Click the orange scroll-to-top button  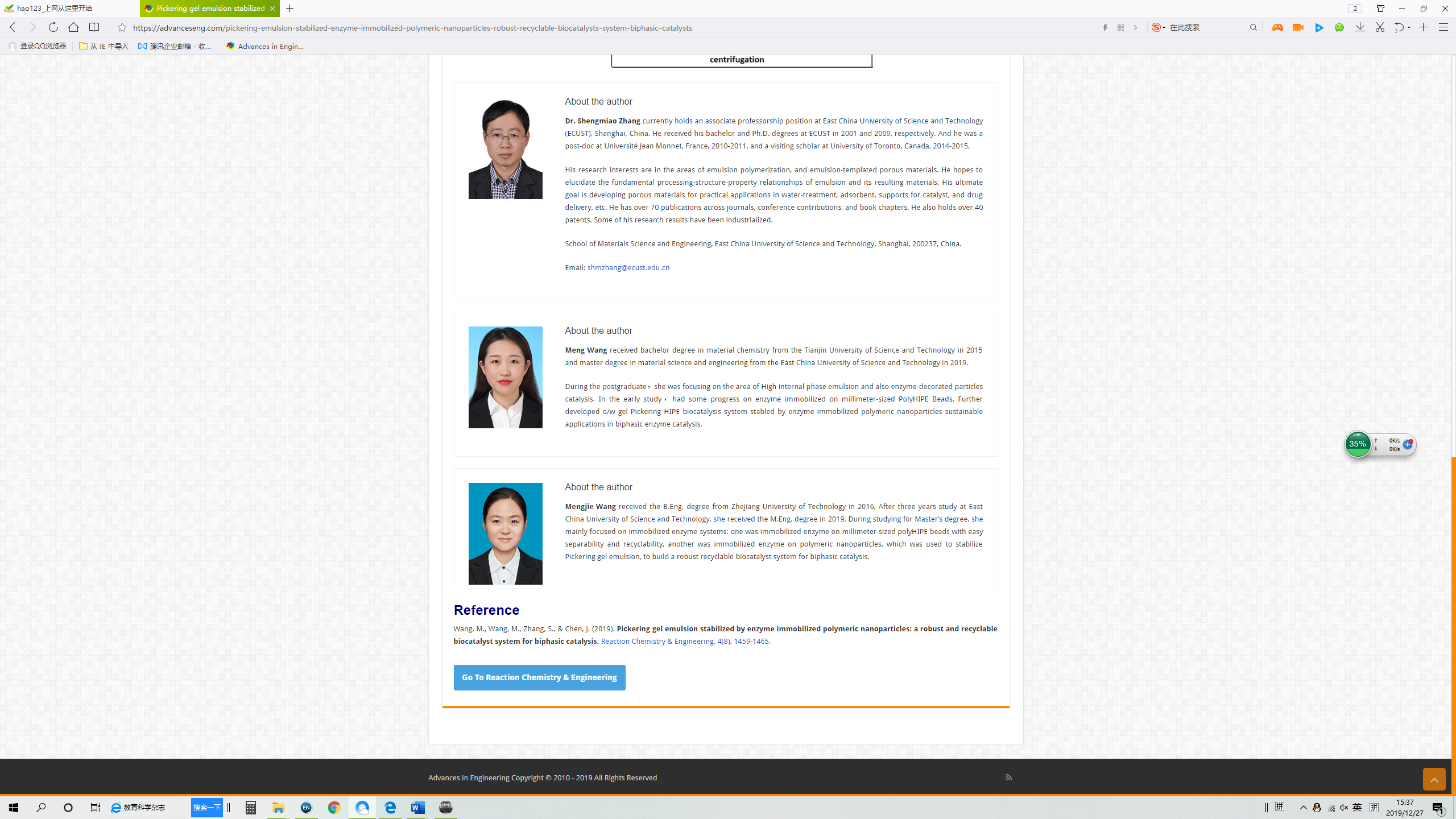1434,779
